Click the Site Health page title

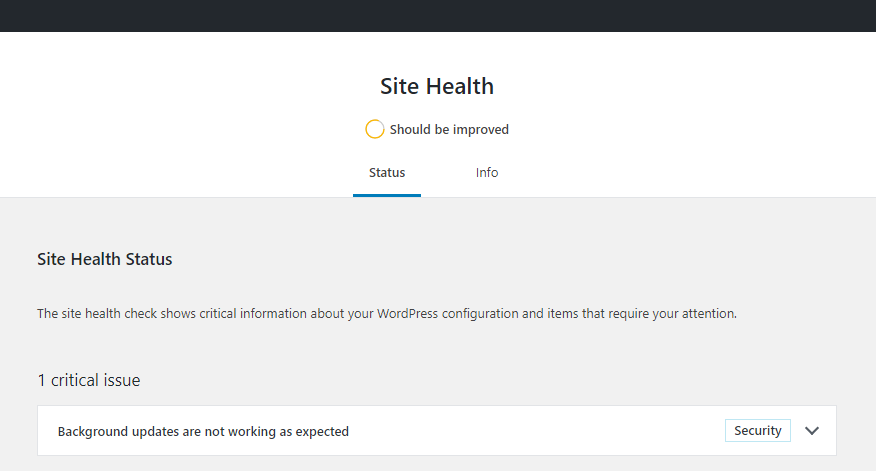tap(437, 87)
